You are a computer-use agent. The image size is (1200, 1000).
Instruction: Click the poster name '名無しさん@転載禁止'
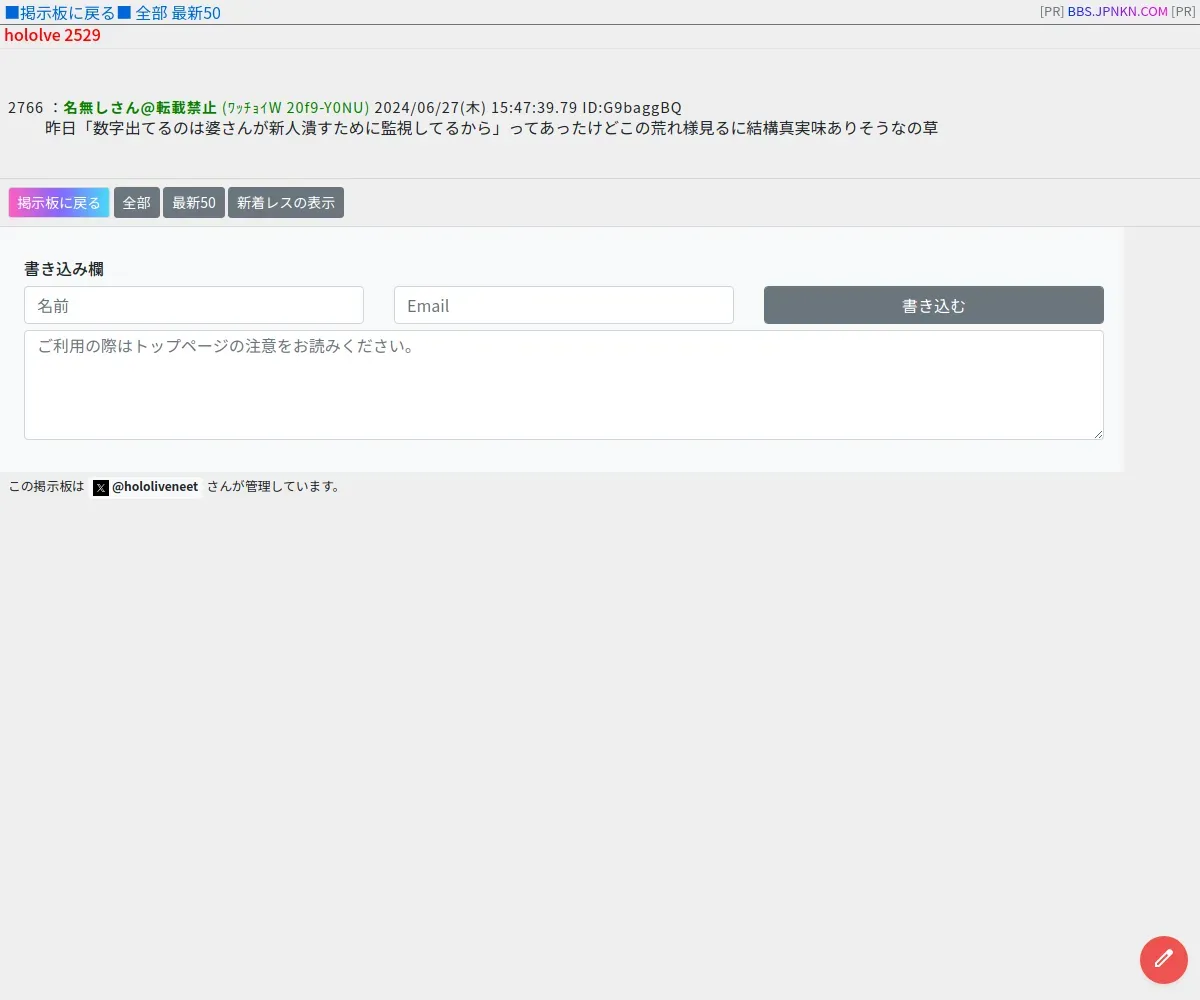[x=140, y=107]
